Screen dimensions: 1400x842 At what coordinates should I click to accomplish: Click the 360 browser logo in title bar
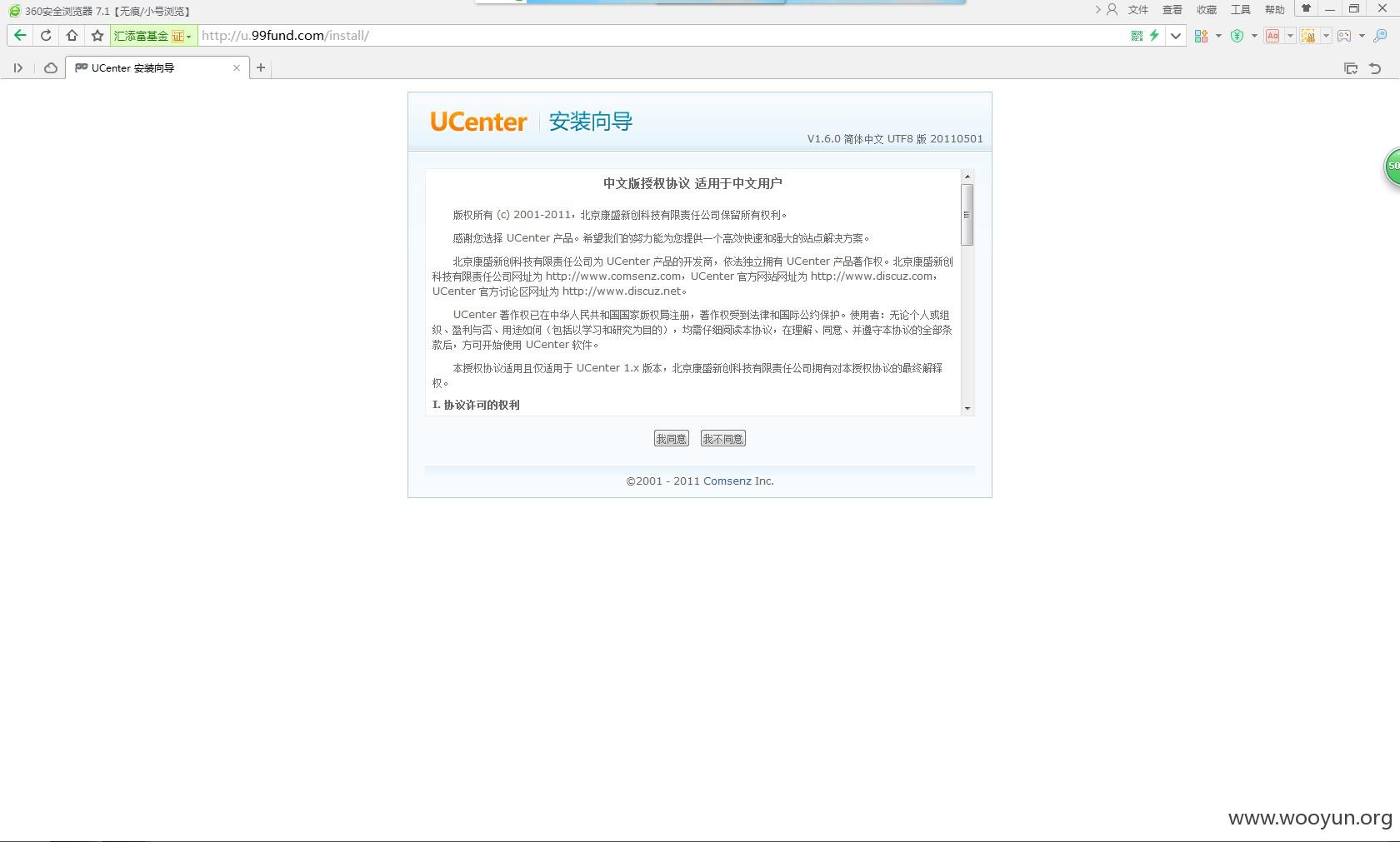[14, 11]
